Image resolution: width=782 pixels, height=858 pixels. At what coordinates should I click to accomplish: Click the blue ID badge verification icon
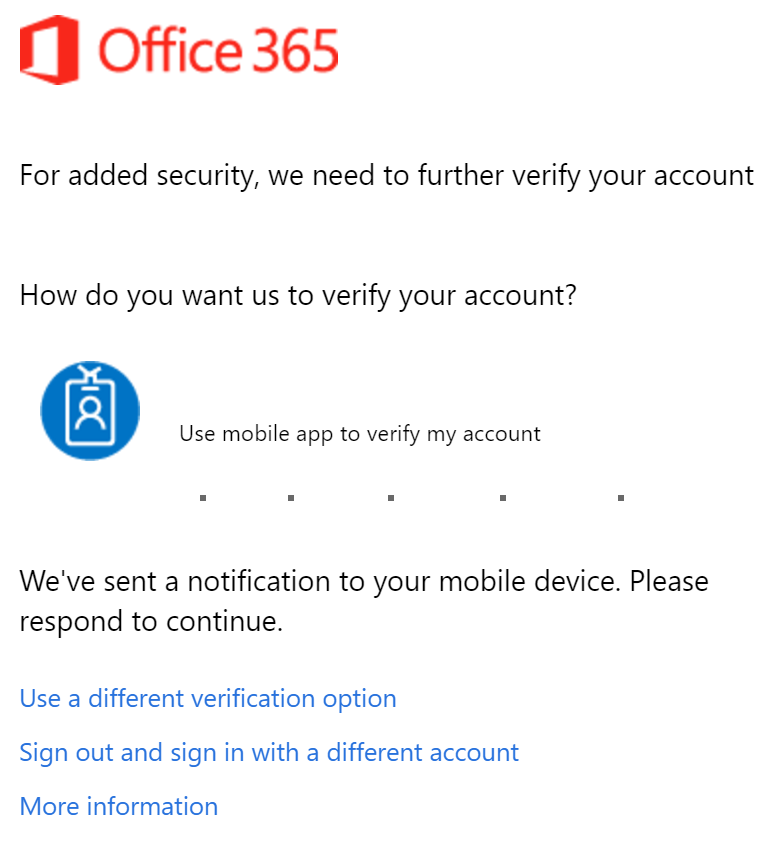point(90,411)
